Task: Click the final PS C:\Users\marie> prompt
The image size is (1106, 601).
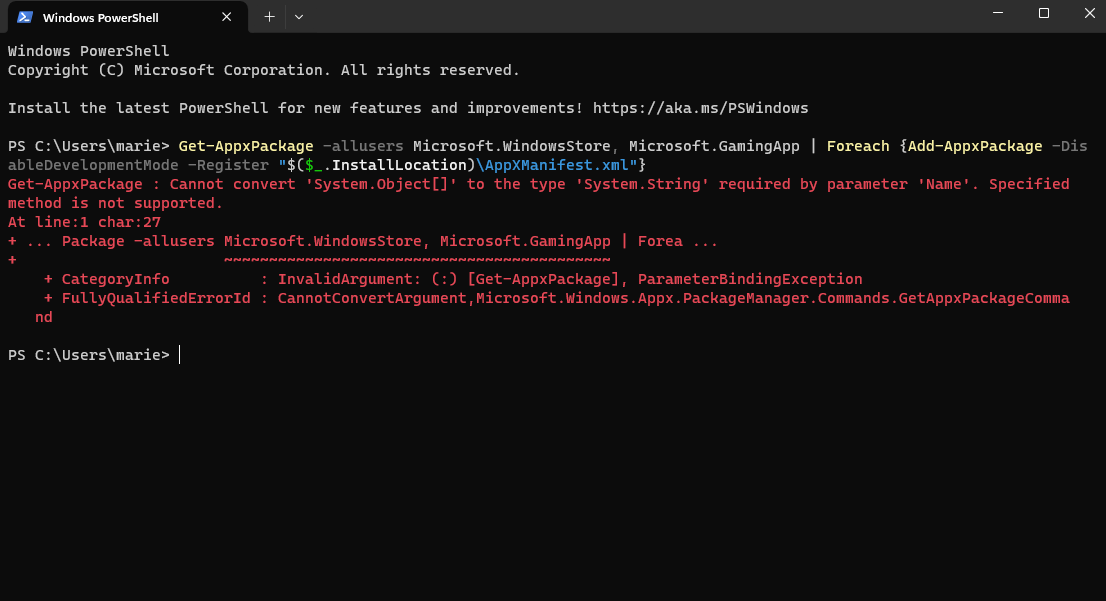Action: pos(88,355)
